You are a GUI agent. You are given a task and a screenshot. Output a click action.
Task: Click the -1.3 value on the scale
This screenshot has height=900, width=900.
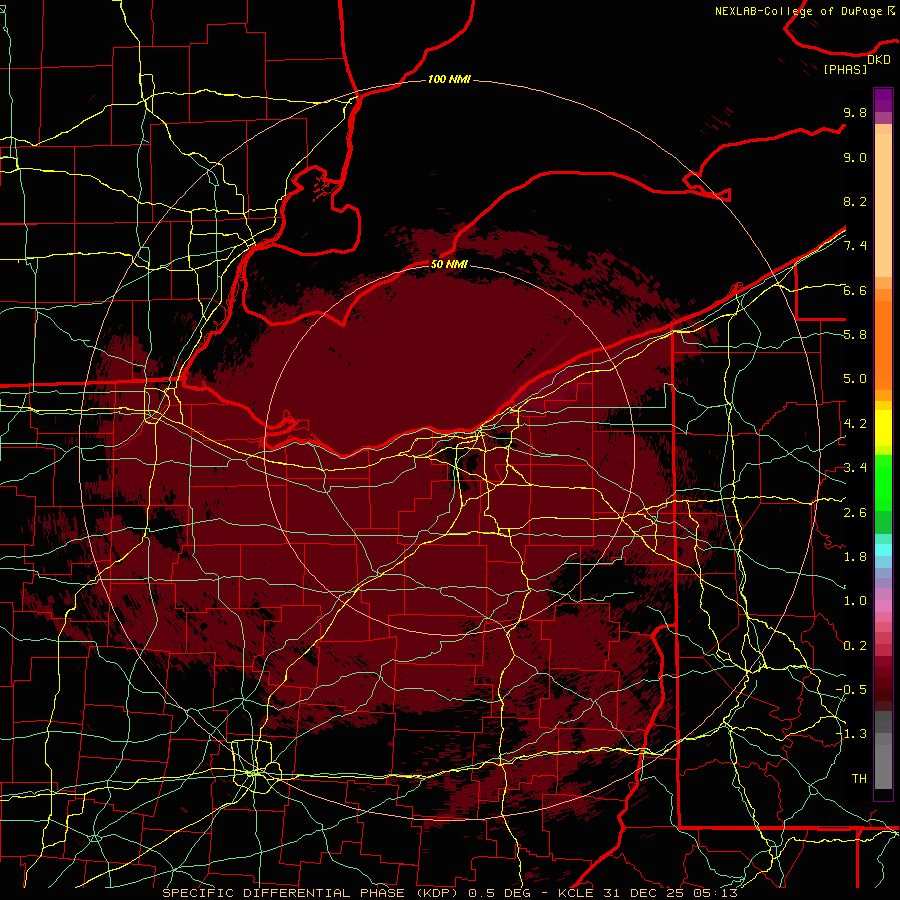851,734
